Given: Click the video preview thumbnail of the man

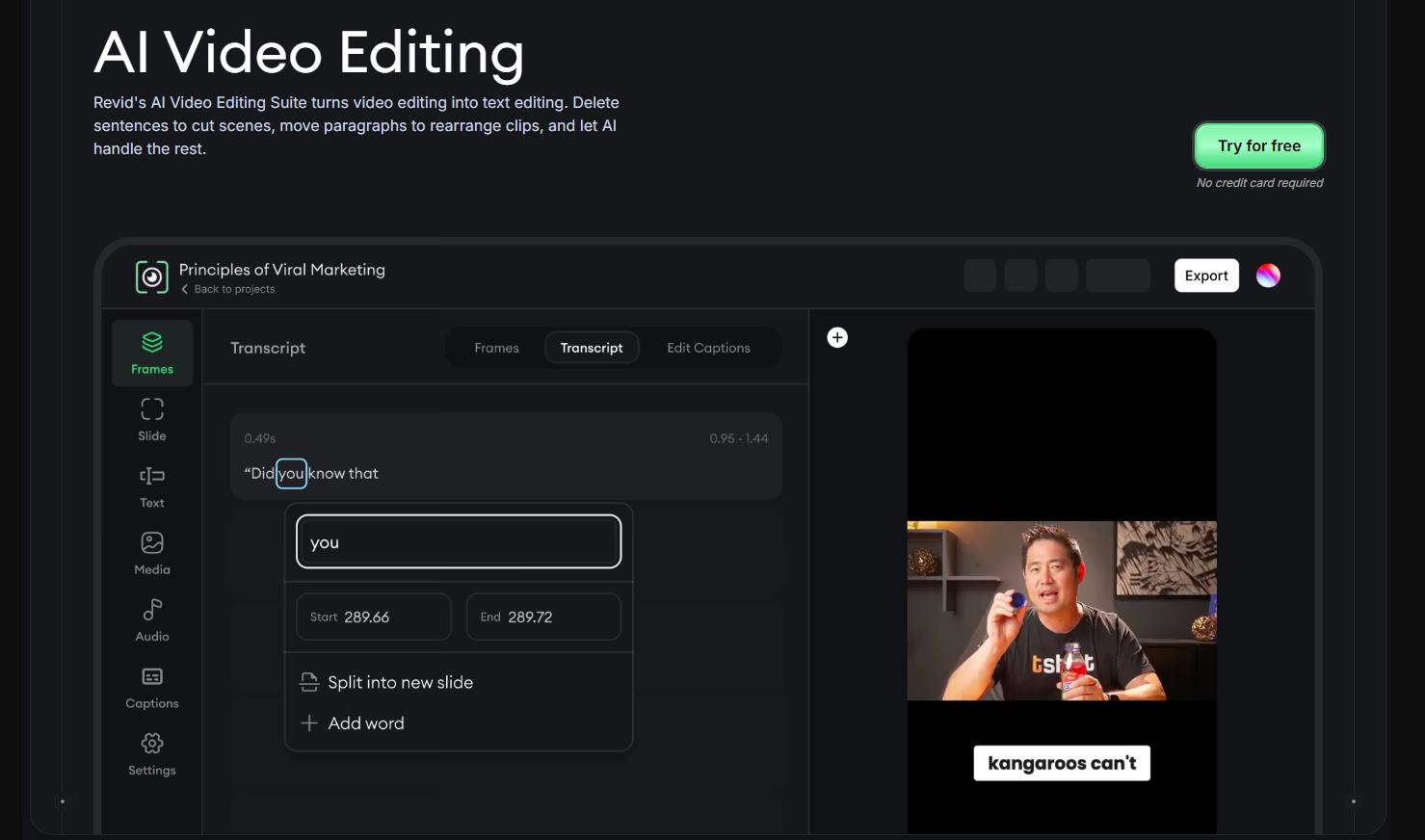Looking at the screenshot, I should pos(1062,611).
